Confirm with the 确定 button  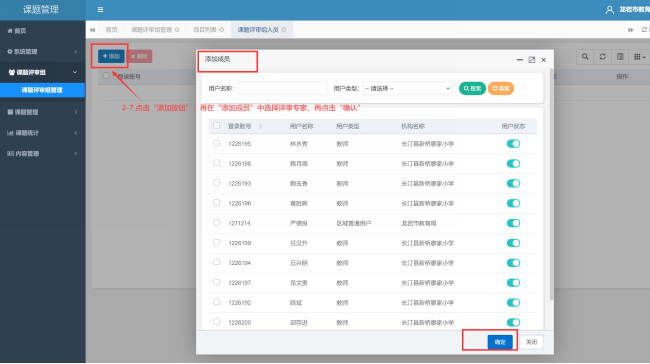[x=500, y=342]
